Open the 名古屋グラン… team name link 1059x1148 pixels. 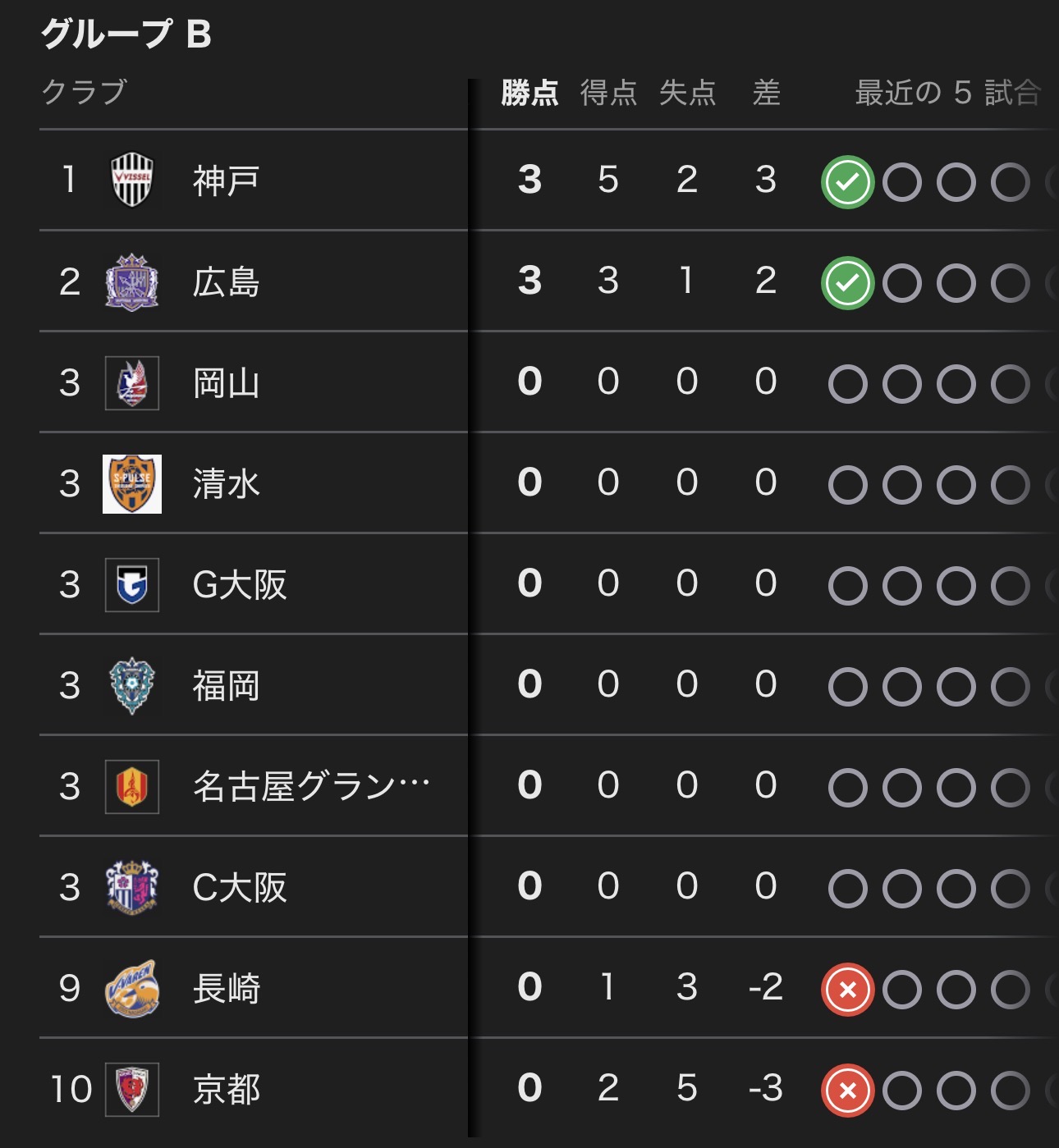tap(311, 787)
